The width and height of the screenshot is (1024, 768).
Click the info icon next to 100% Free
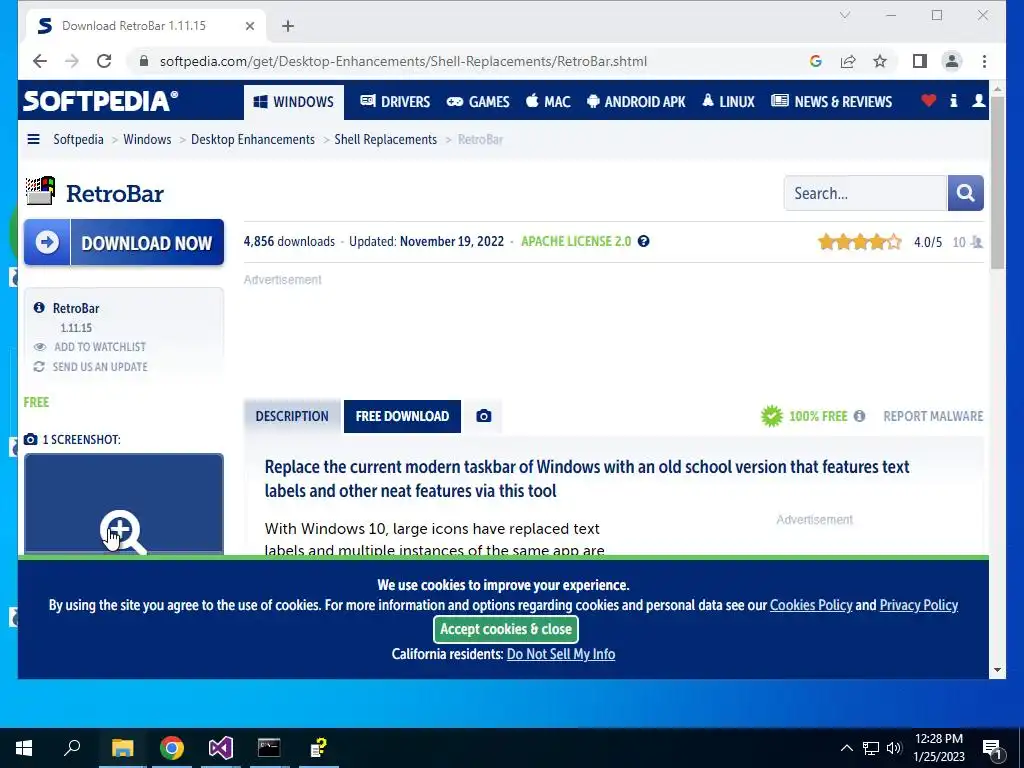coord(859,416)
